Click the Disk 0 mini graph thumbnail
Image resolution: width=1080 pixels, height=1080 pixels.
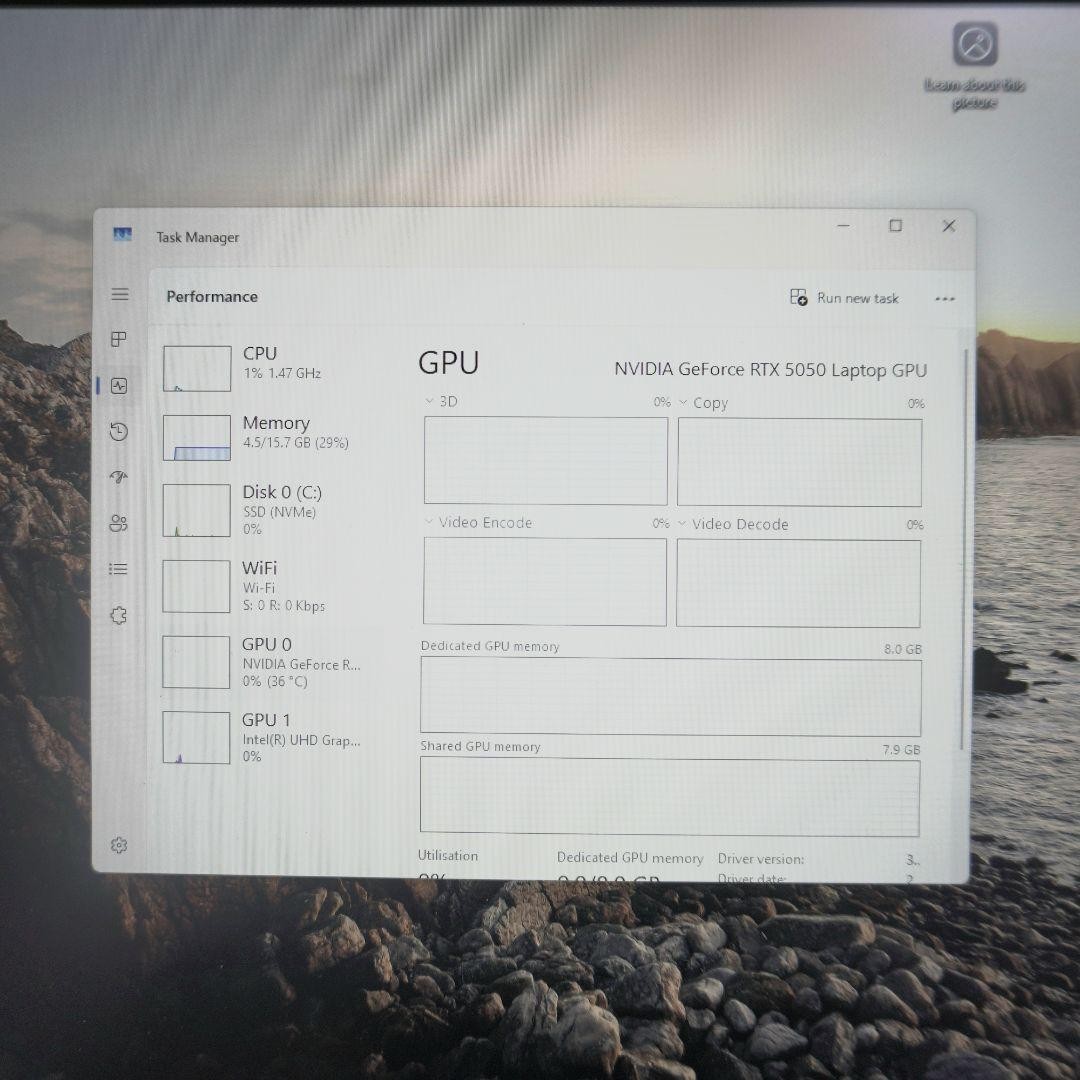[196, 510]
